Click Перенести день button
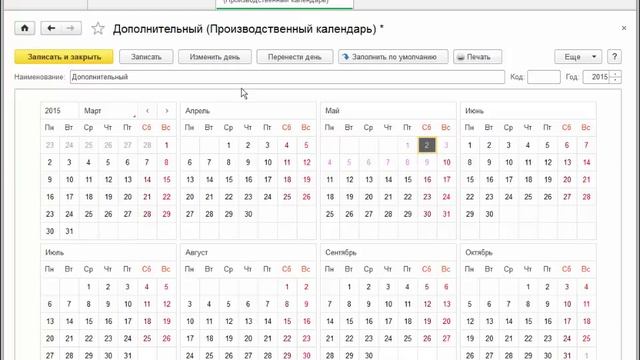Image resolution: width=640 pixels, height=360 pixels. pos(295,57)
